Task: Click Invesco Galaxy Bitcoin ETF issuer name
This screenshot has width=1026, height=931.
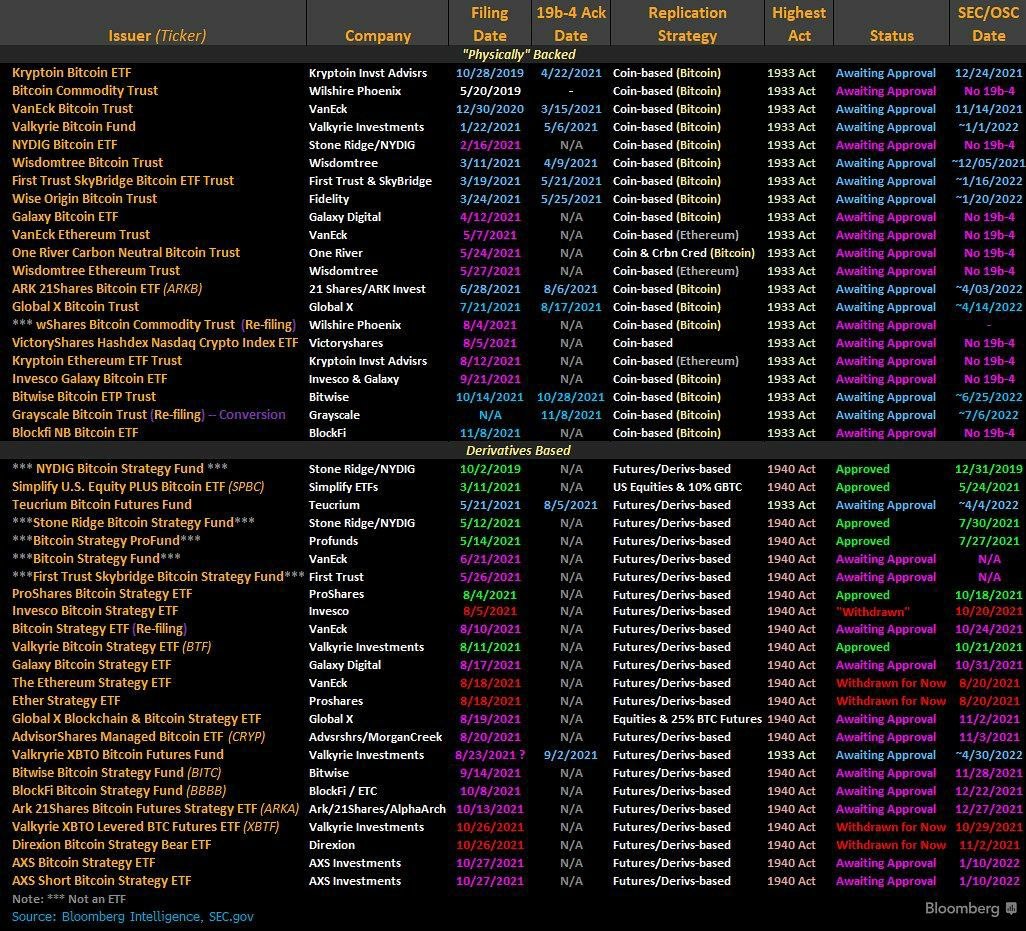Action: (90, 378)
